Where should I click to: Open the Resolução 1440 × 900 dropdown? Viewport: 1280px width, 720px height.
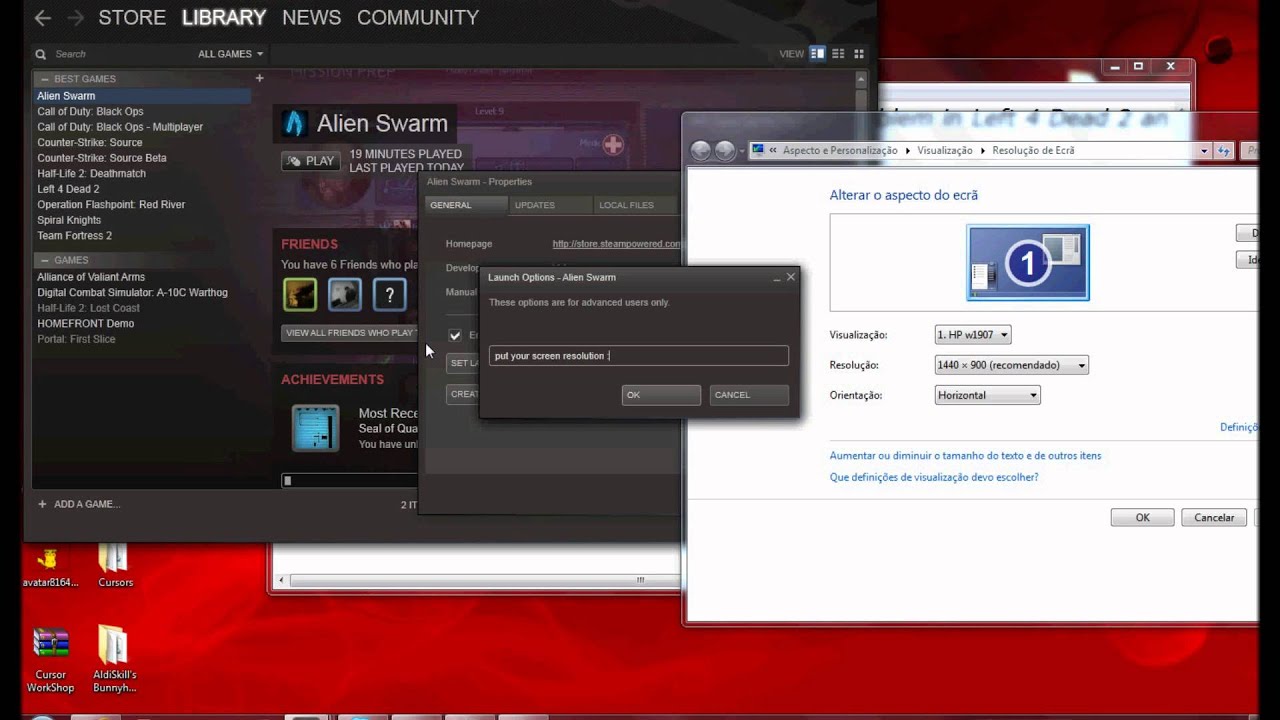(1011, 365)
